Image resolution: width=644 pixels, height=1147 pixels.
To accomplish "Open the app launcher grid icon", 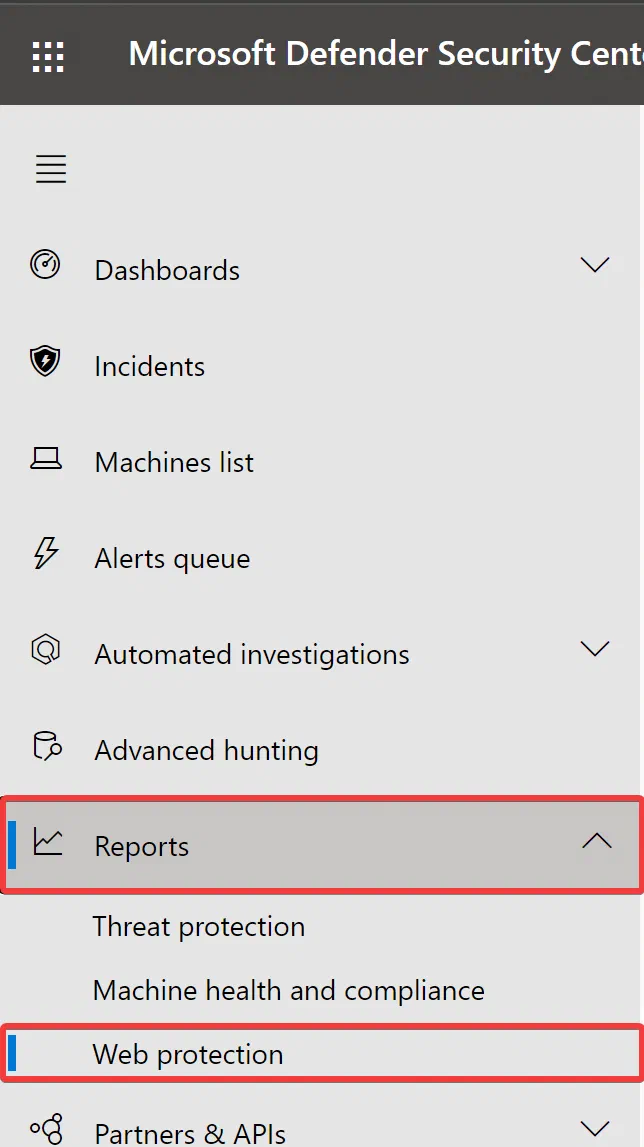I will pos(48,57).
